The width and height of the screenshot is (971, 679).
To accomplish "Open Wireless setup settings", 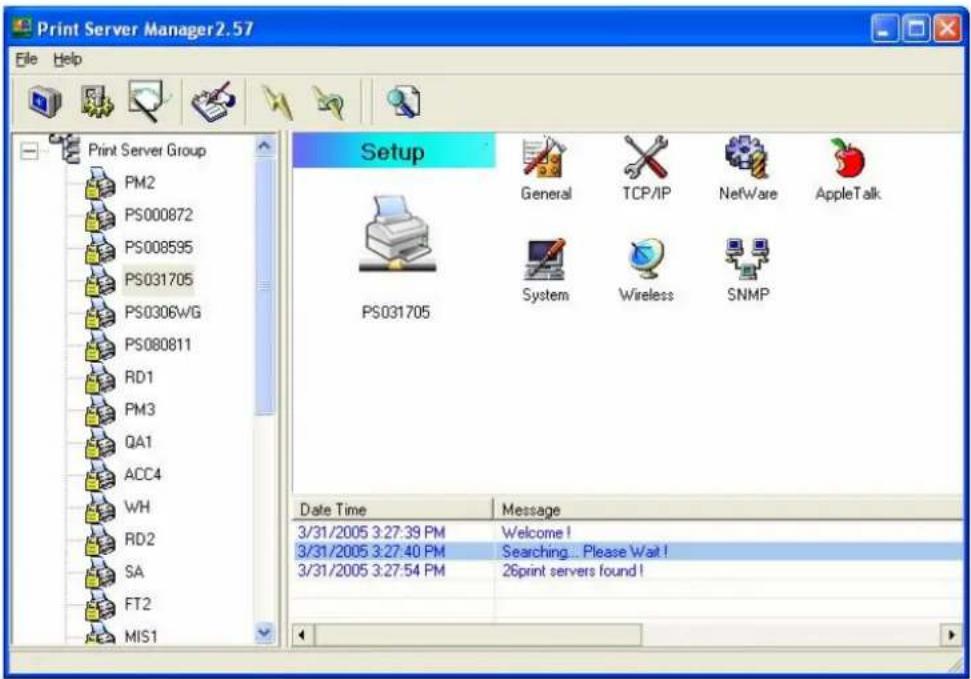I will coord(646,271).
